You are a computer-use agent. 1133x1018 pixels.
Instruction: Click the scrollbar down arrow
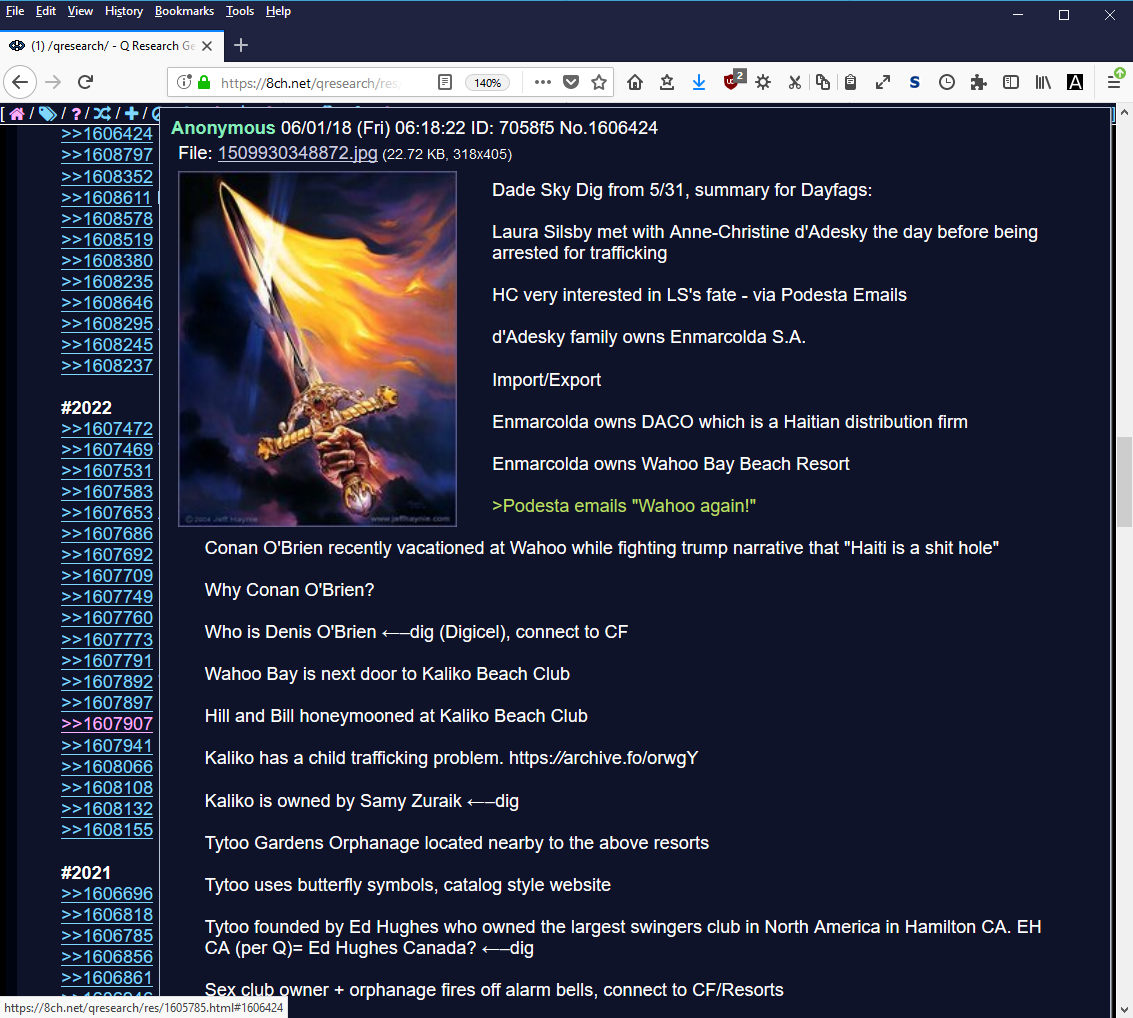click(1124, 1009)
